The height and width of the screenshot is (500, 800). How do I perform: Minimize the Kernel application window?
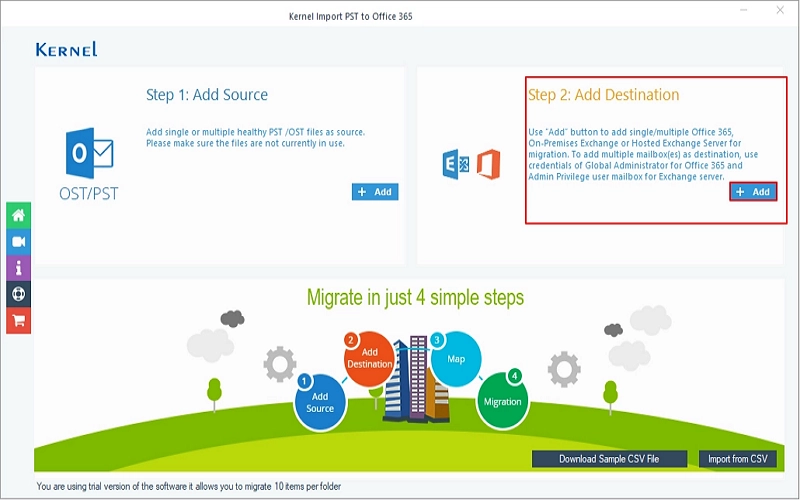click(x=744, y=10)
